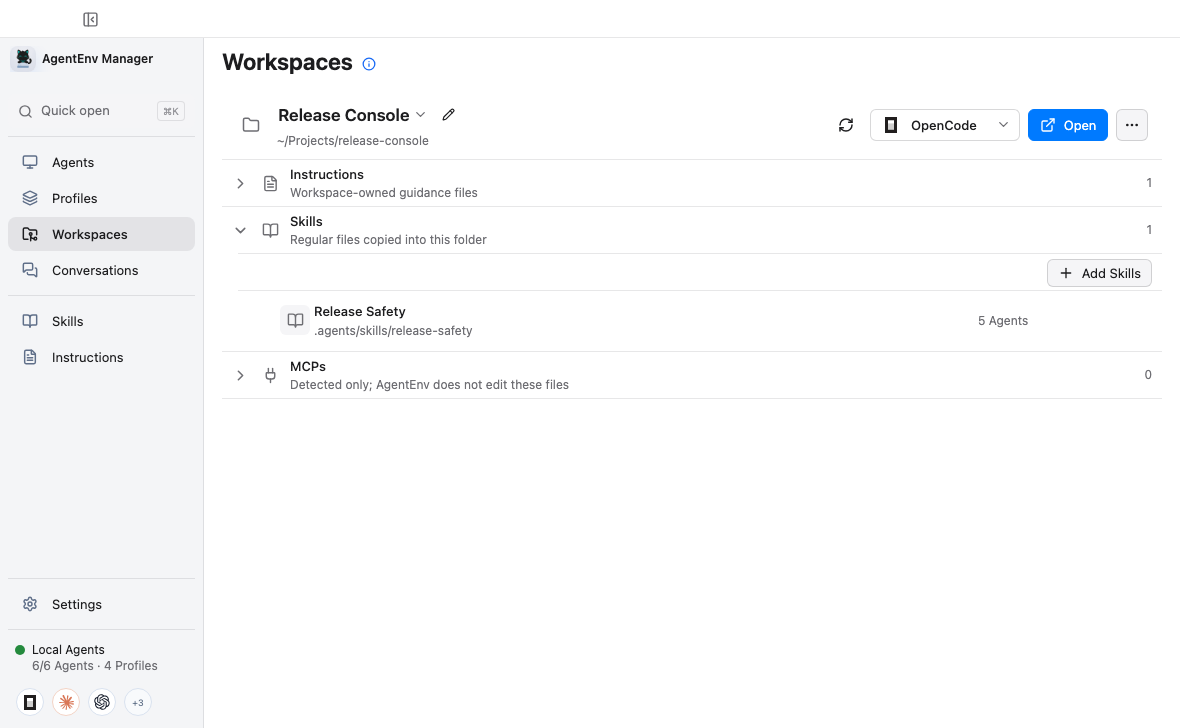
Task: Open Skills in the sidebar
Action: click(x=101, y=321)
